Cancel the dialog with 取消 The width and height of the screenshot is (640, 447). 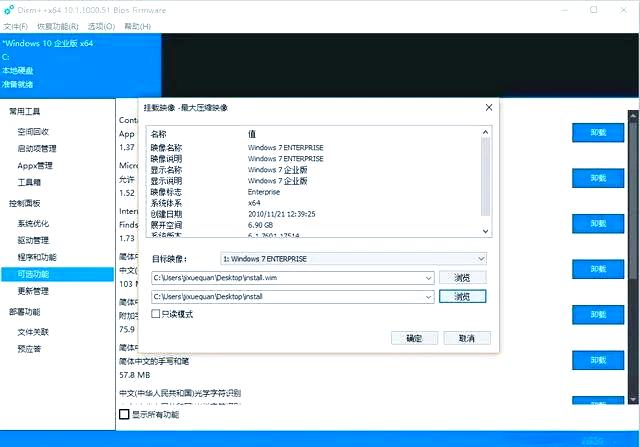point(467,338)
